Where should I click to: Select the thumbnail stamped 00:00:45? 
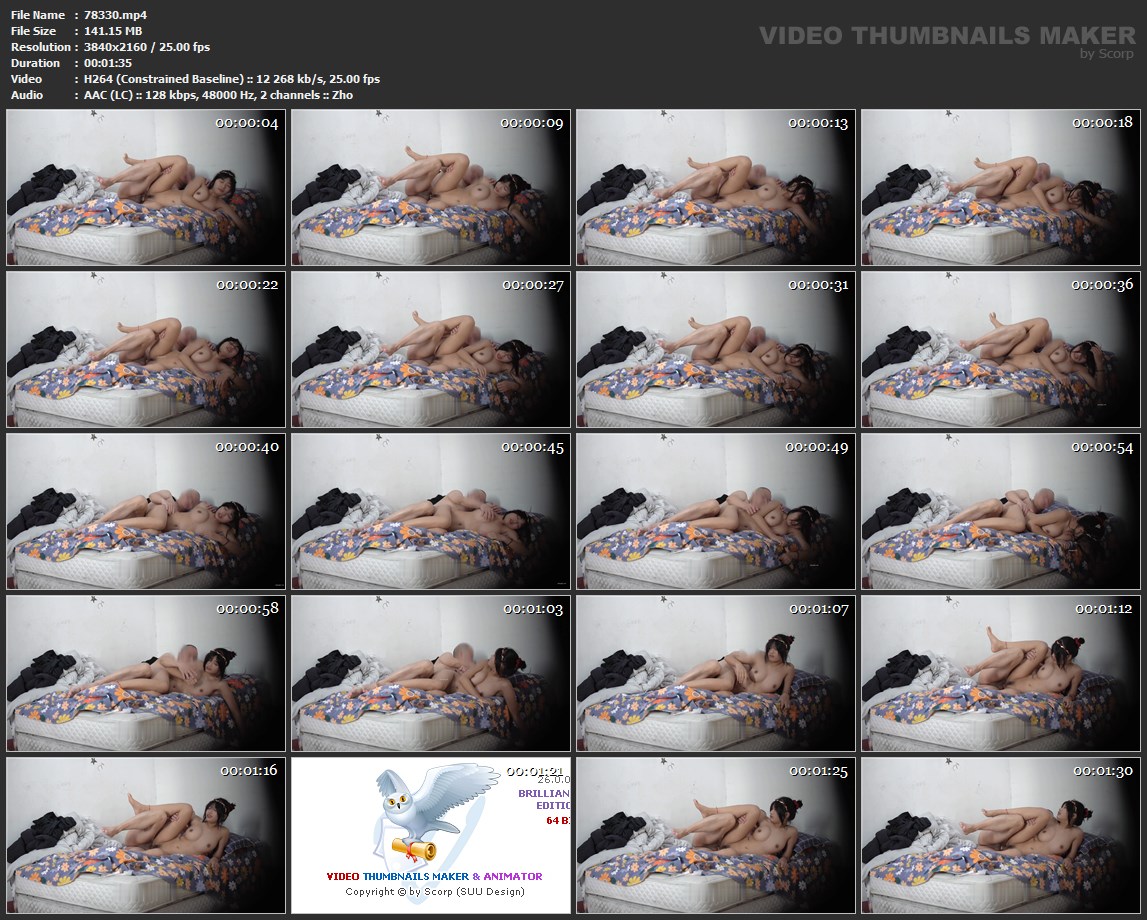tap(431, 511)
